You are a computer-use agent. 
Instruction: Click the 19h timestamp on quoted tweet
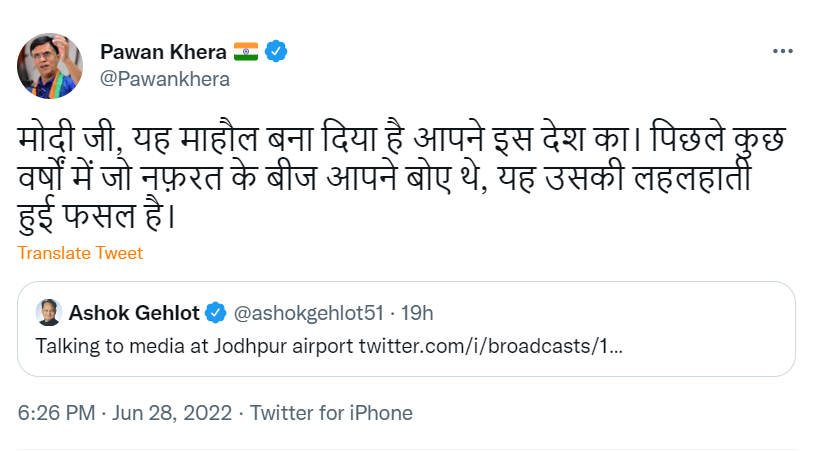click(x=415, y=313)
